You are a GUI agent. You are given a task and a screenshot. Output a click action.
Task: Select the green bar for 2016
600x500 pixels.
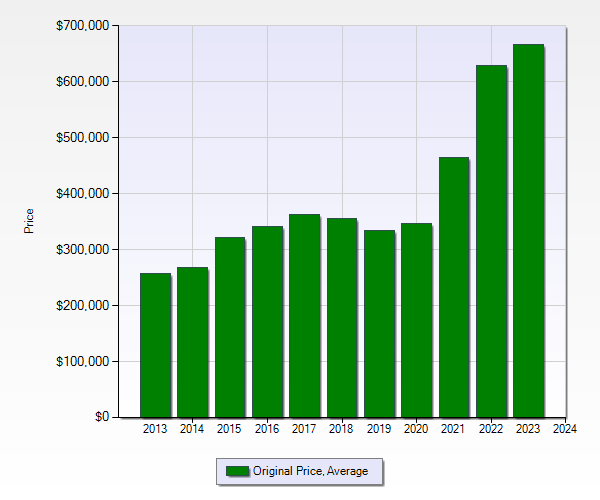tap(267, 321)
